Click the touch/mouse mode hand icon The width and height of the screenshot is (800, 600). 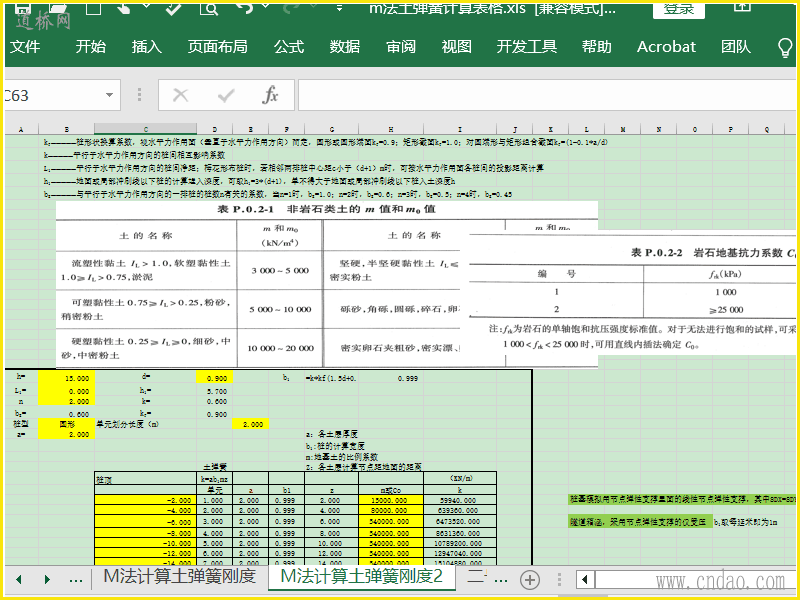(123, 8)
